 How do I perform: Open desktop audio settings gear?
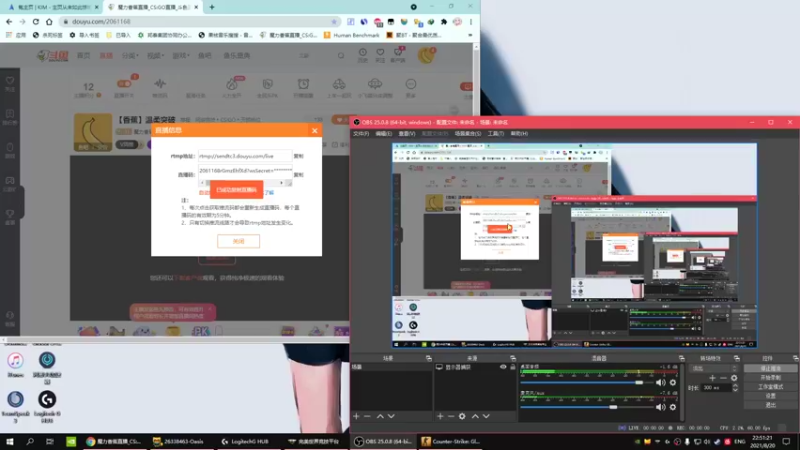673,382
